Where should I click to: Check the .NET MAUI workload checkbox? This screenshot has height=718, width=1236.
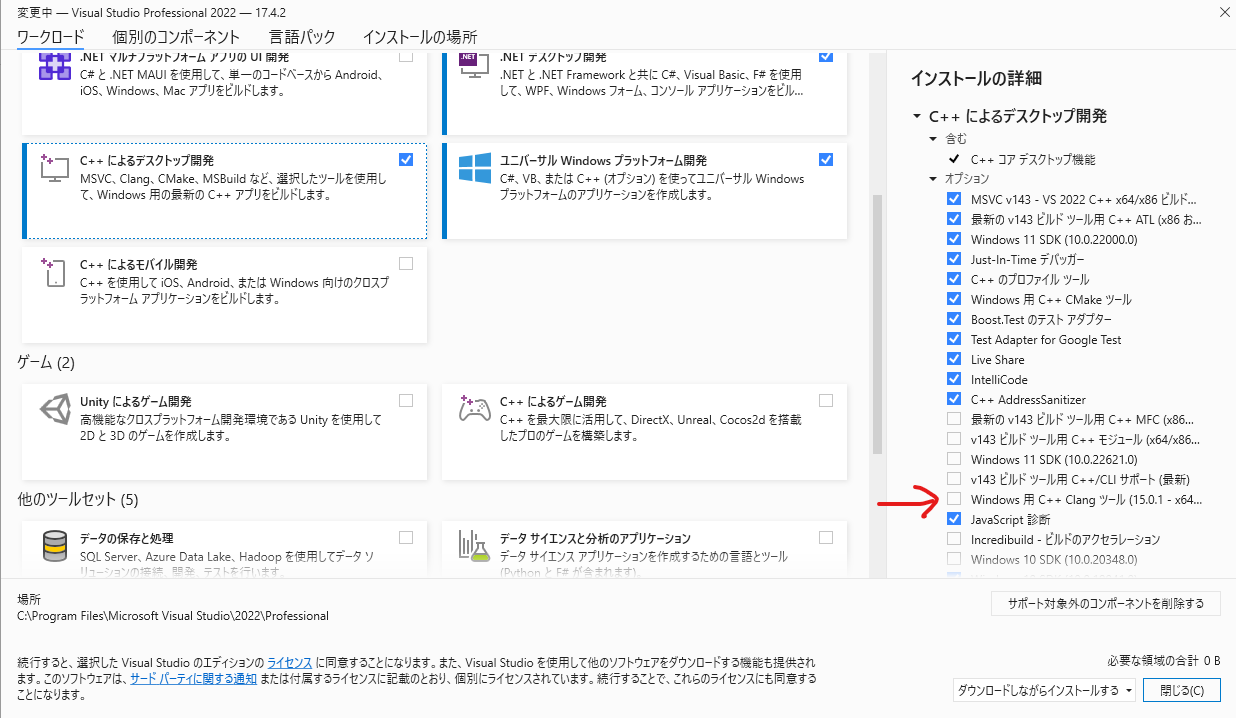point(405,57)
